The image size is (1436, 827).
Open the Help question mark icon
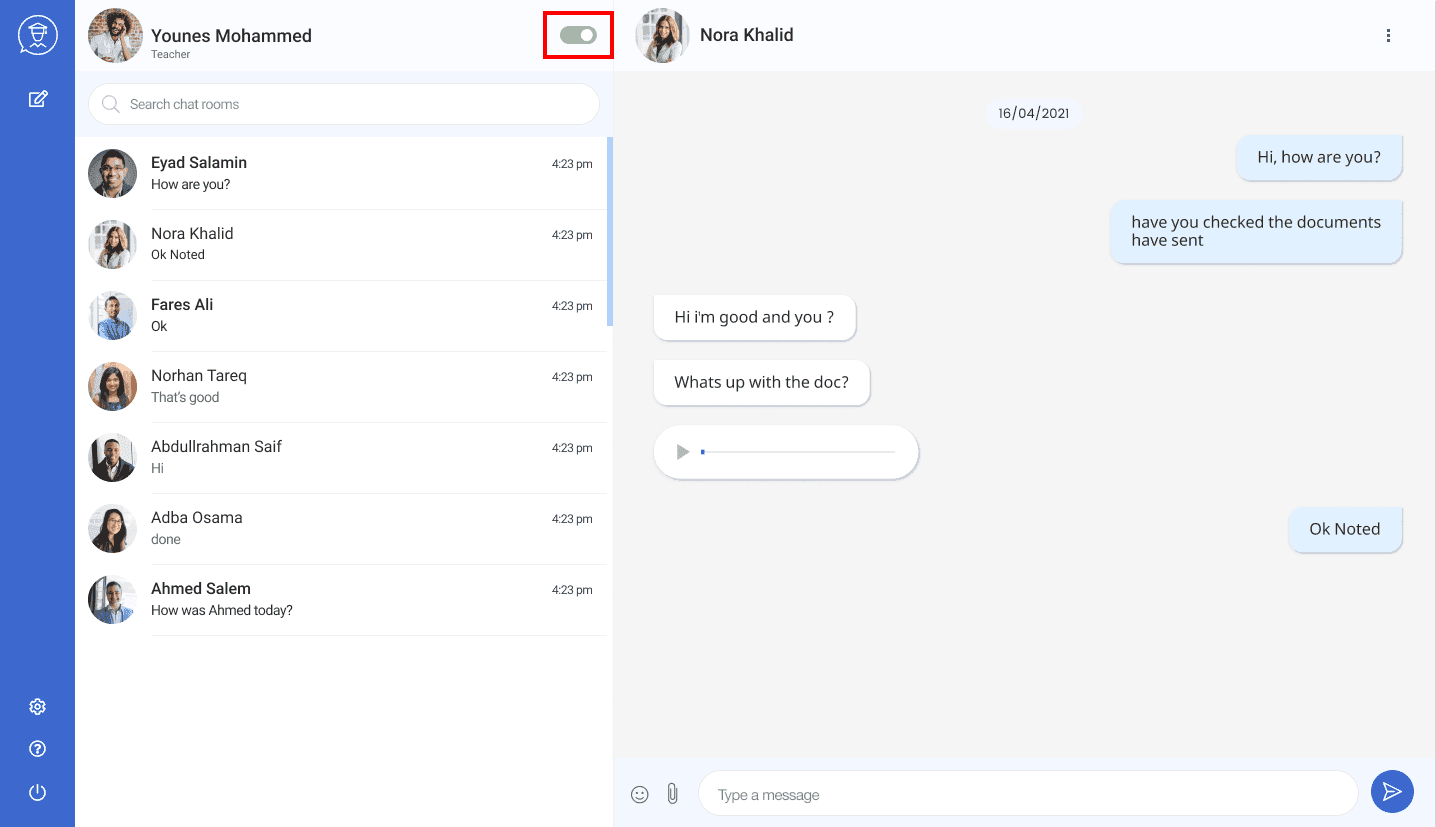[x=37, y=748]
